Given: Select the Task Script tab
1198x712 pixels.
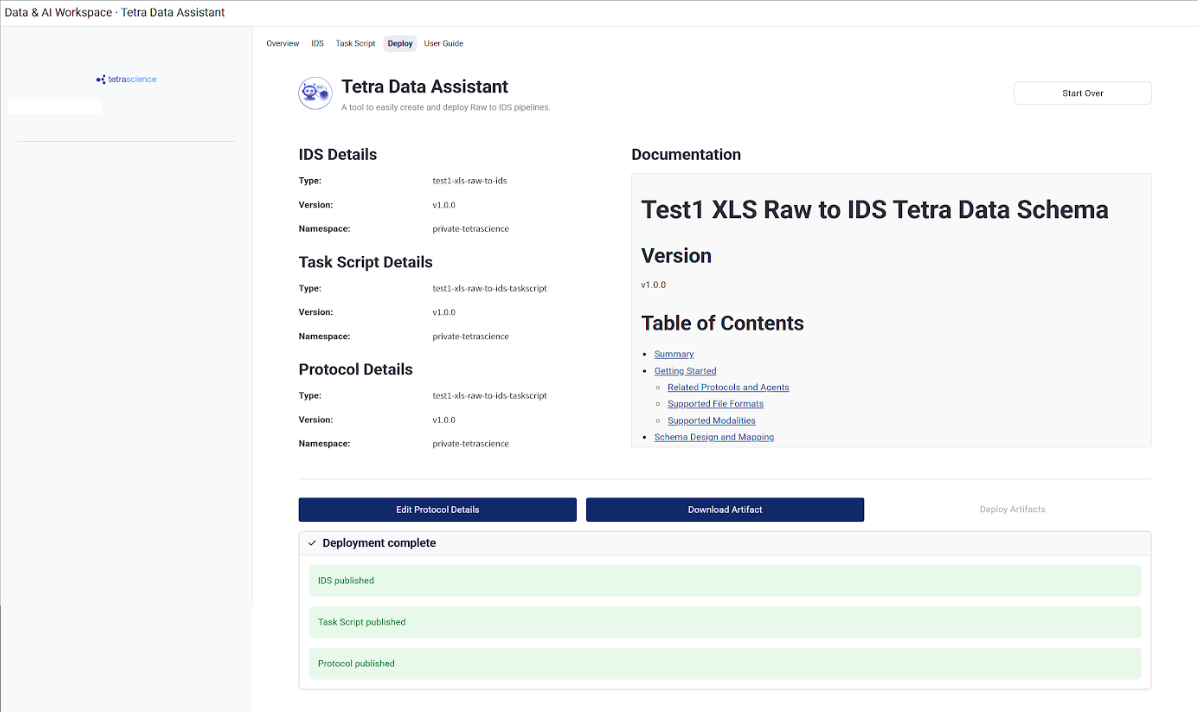Looking at the screenshot, I should 354,43.
